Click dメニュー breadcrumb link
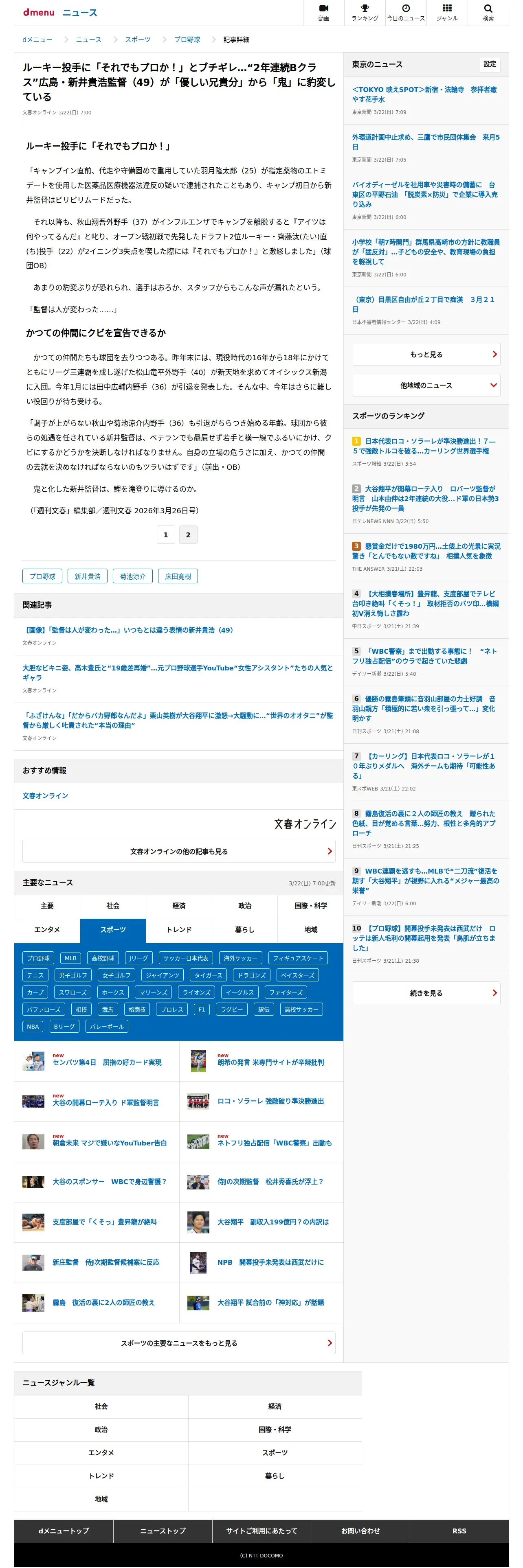Viewport: 523px width, 1568px height. point(37,39)
